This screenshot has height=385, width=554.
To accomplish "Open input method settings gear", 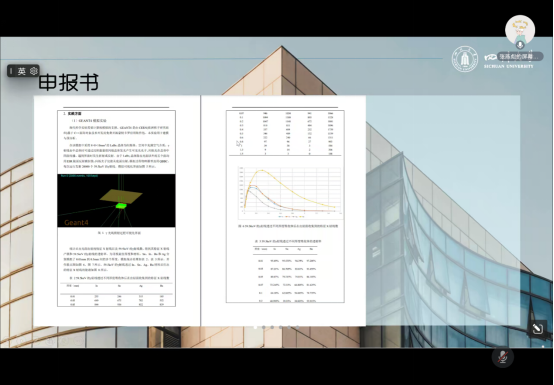I will [34, 71].
